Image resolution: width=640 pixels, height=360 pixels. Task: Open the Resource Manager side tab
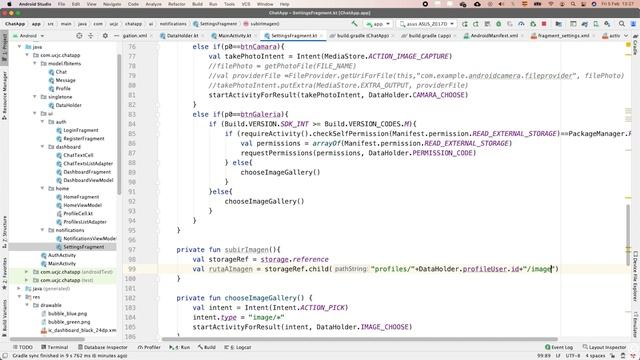point(4,96)
